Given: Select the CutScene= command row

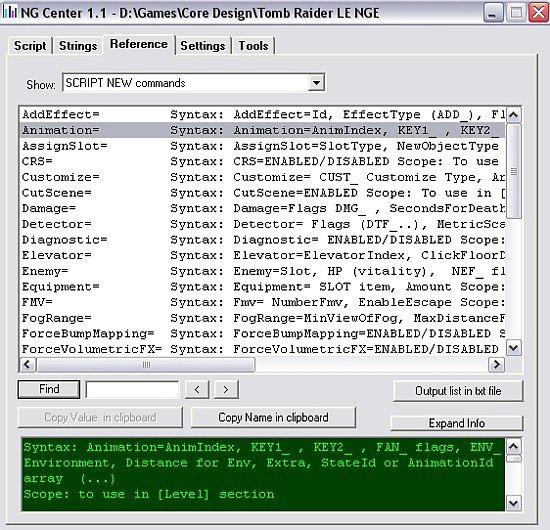Looking at the screenshot, I should point(263,193).
